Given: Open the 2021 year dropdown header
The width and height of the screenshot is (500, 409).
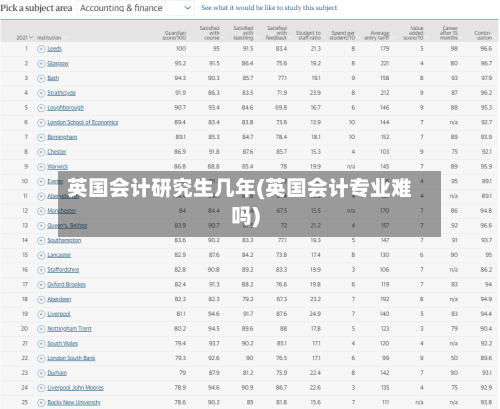Looking at the screenshot, I should [25, 38].
